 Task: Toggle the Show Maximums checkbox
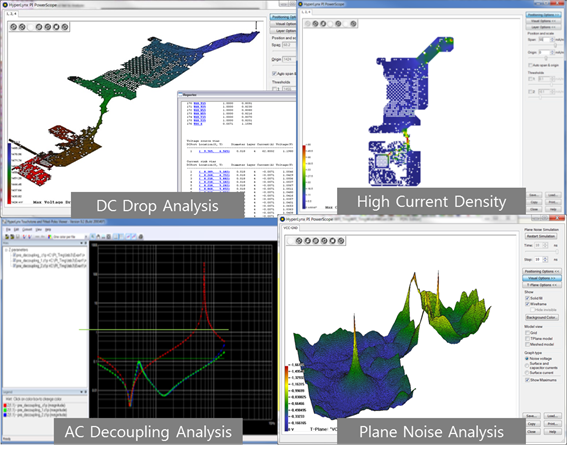[527, 380]
